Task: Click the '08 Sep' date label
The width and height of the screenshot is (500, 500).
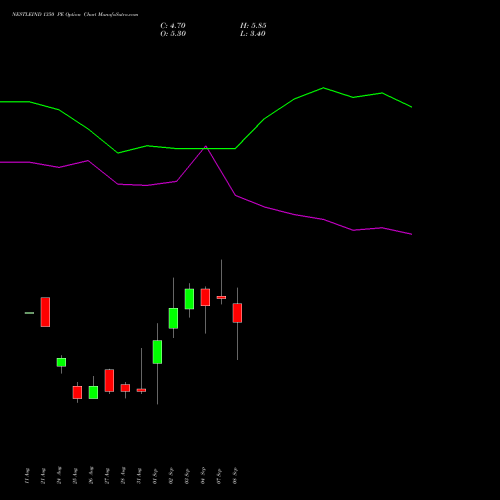Action: [235, 476]
